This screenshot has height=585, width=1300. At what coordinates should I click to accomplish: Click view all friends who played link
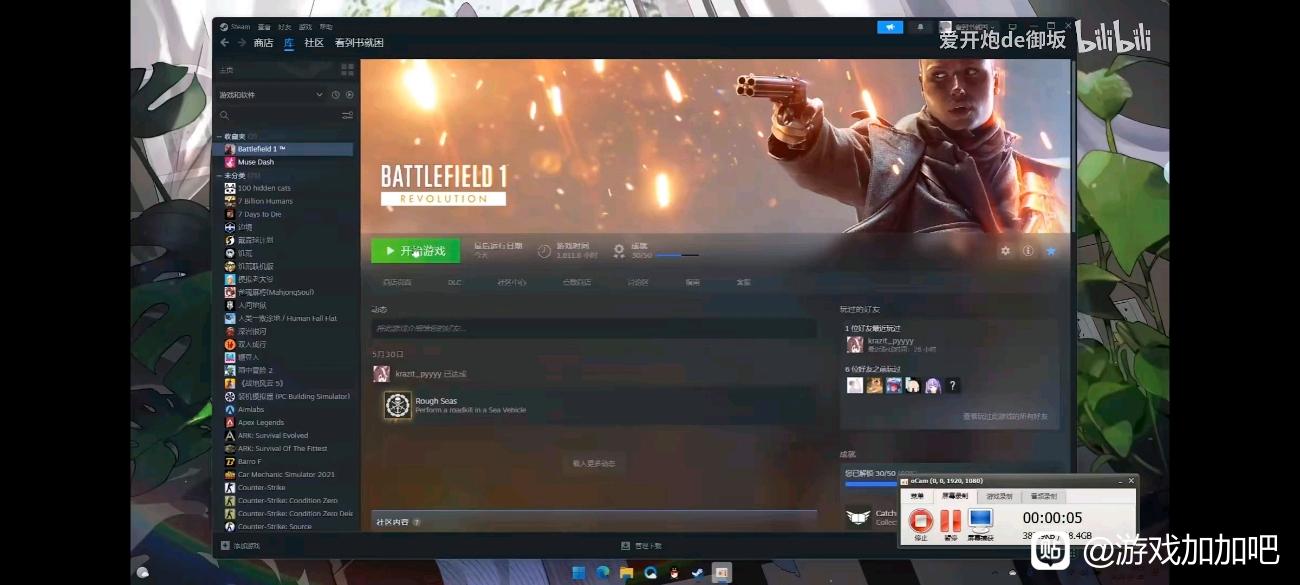tap(1005, 416)
